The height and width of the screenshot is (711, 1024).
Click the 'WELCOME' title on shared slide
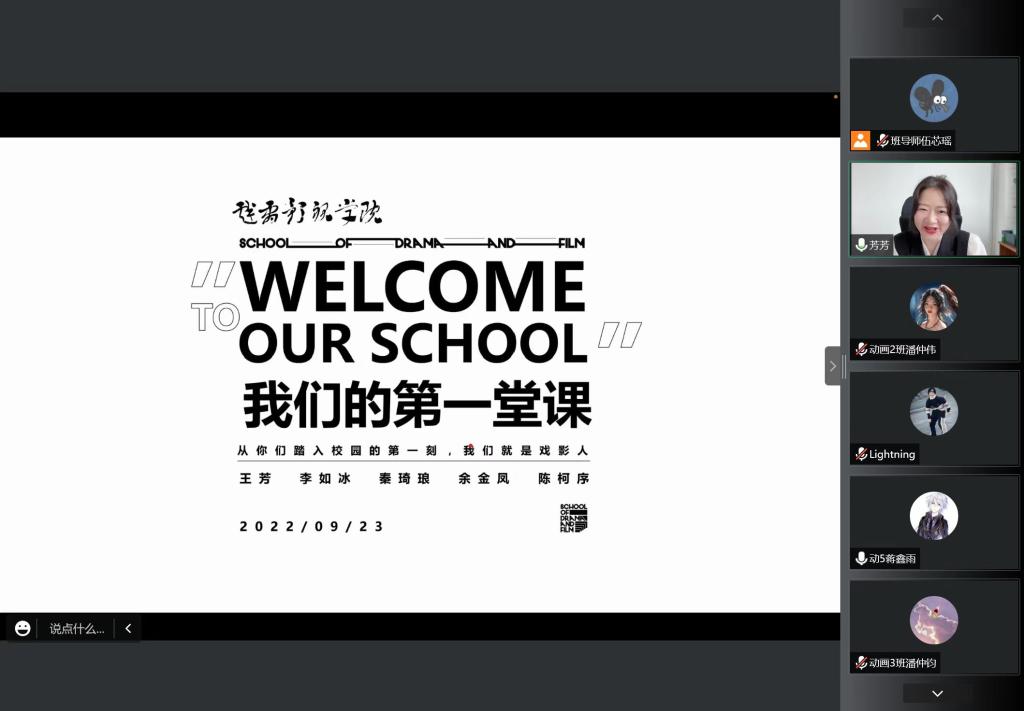(x=412, y=287)
